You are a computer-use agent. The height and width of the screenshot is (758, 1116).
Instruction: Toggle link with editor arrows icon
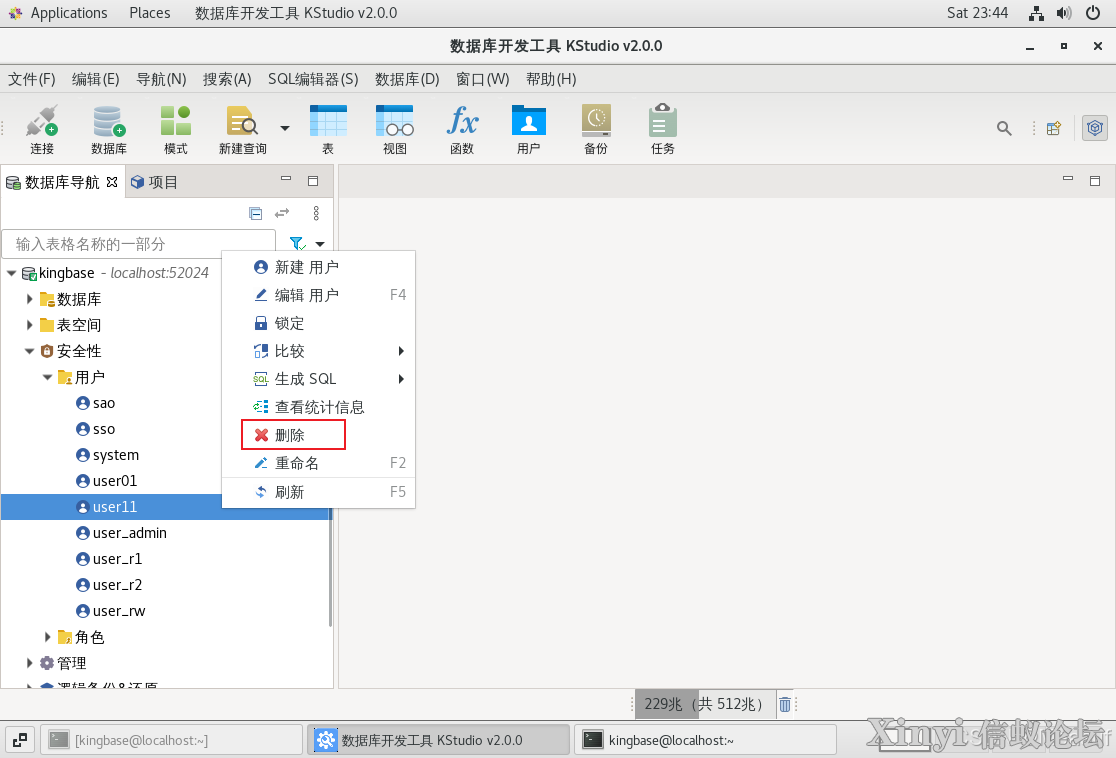click(283, 213)
